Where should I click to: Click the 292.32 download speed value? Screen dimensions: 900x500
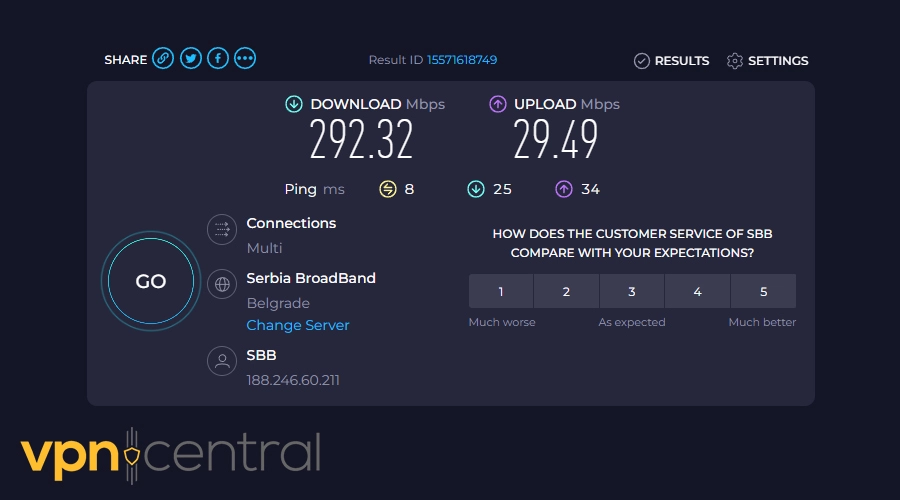point(361,139)
